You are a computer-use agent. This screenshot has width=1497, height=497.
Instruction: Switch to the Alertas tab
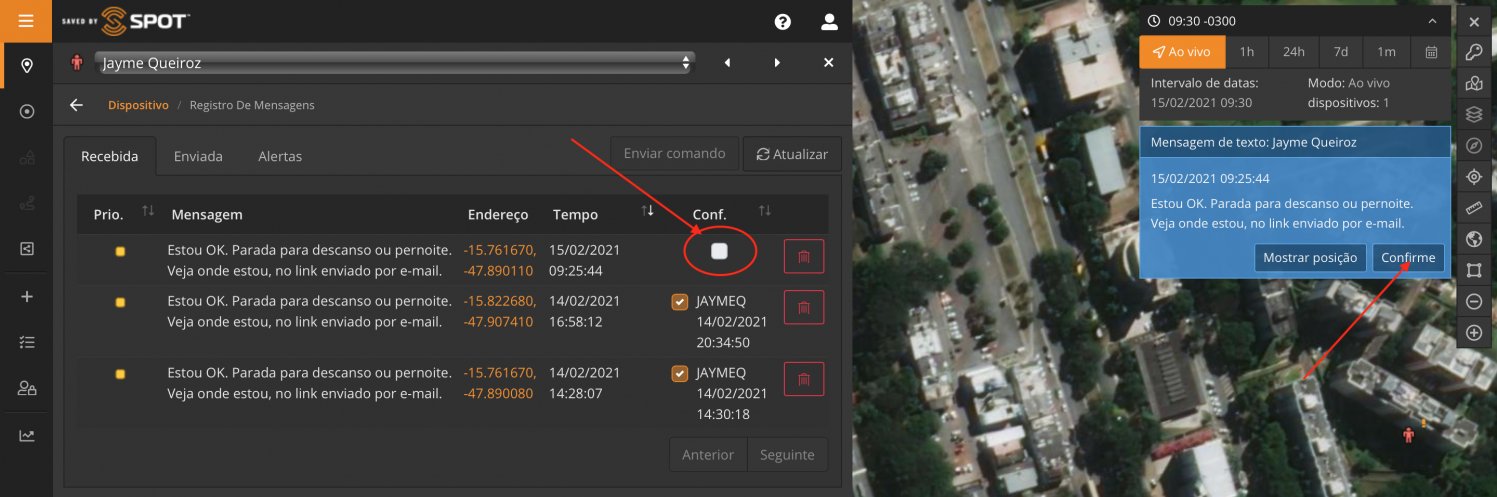pos(280,156)
